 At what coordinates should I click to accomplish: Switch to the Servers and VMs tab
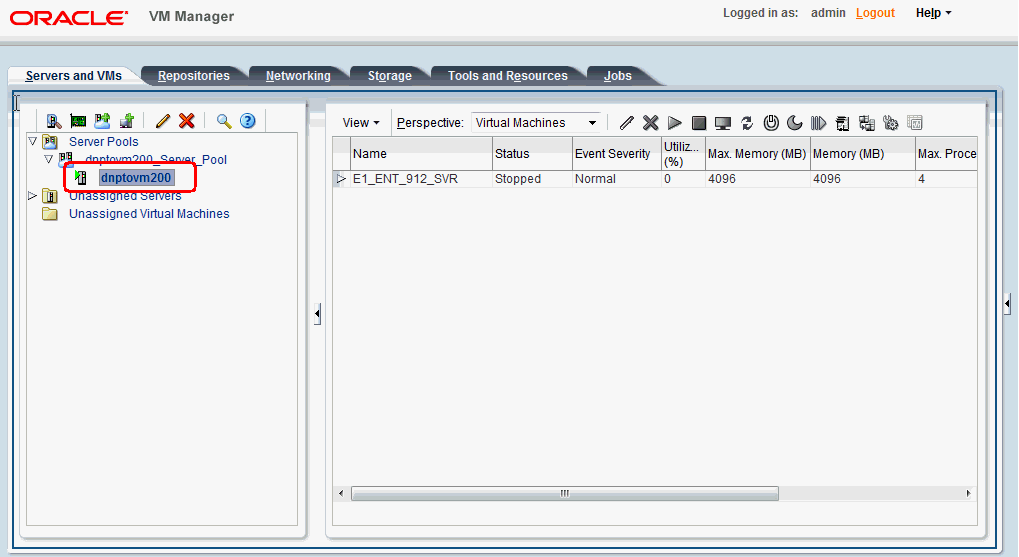73,76
